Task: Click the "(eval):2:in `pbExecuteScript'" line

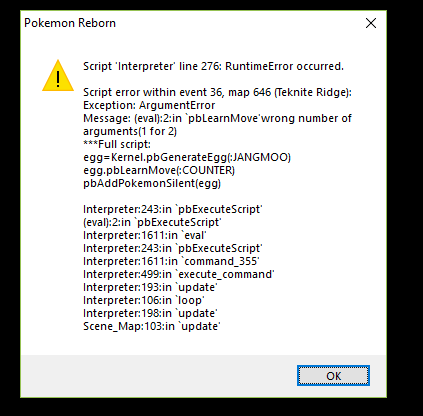Action: tap(152, 222)
